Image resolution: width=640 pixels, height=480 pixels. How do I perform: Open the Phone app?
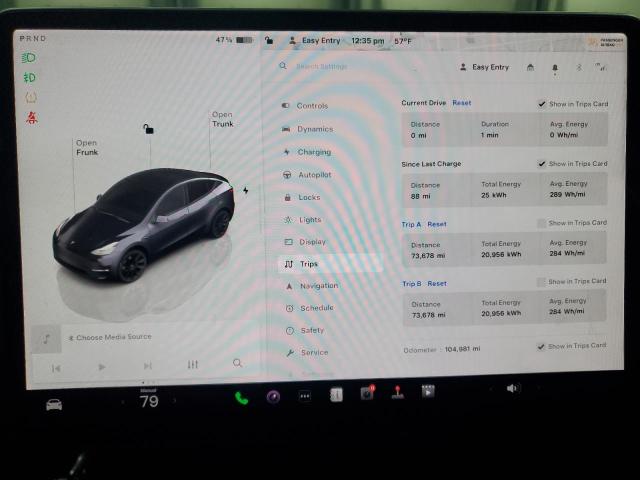242,398
